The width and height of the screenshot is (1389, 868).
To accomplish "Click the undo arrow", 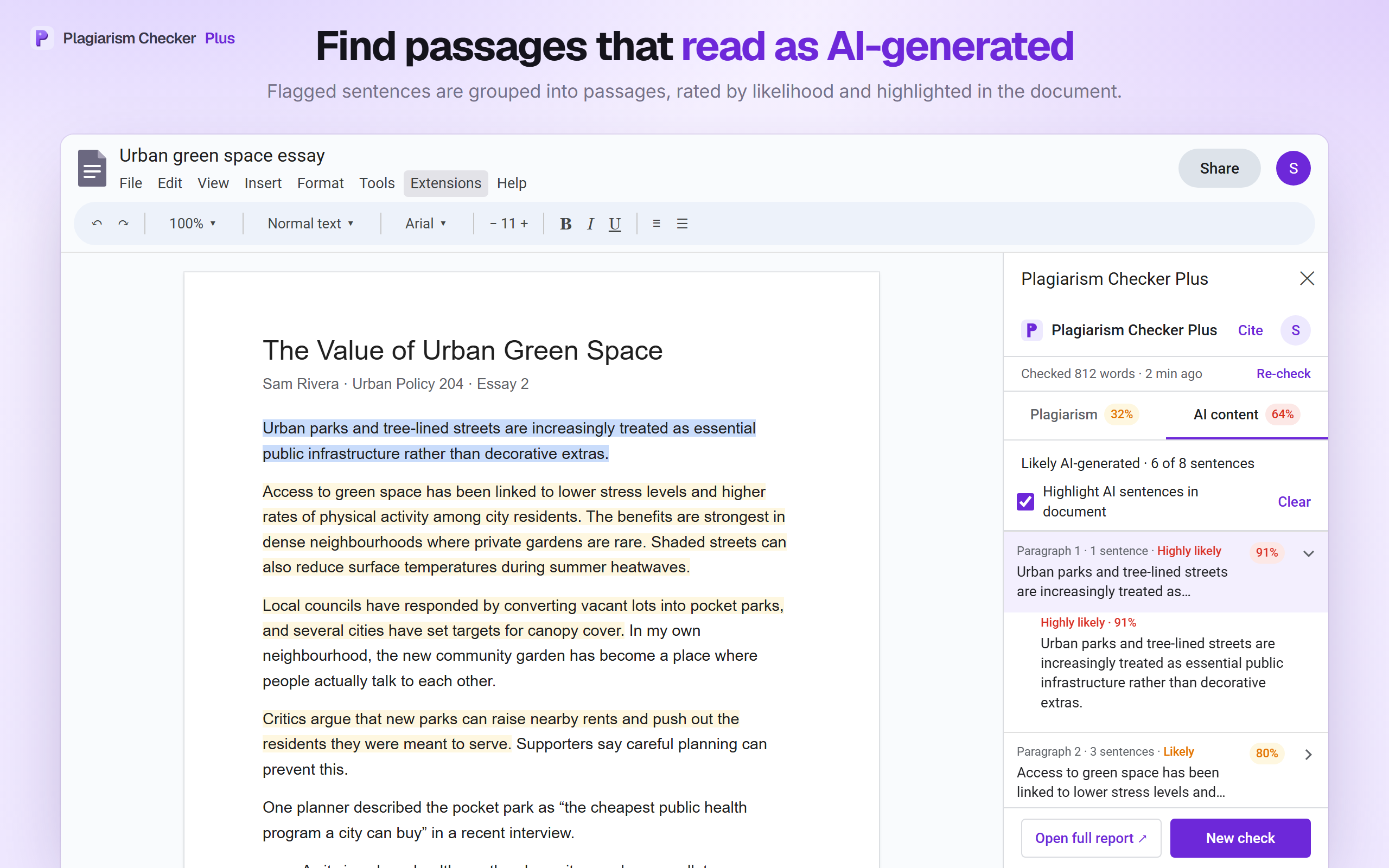I will click(x=97, y=224).
